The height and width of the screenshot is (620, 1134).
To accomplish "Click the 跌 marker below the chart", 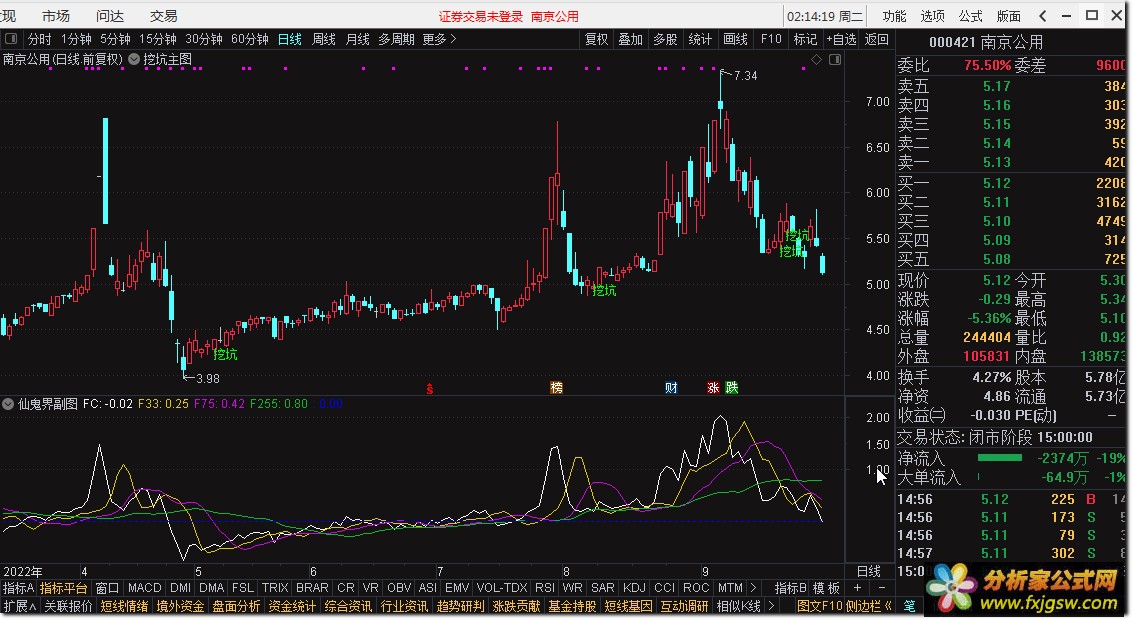I will (x=732, y=388).
